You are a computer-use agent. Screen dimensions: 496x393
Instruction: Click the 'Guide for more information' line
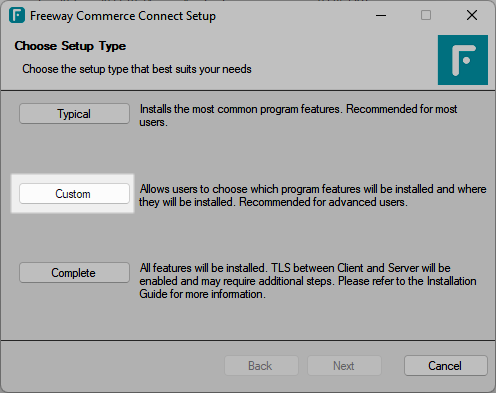coord(202,294)
